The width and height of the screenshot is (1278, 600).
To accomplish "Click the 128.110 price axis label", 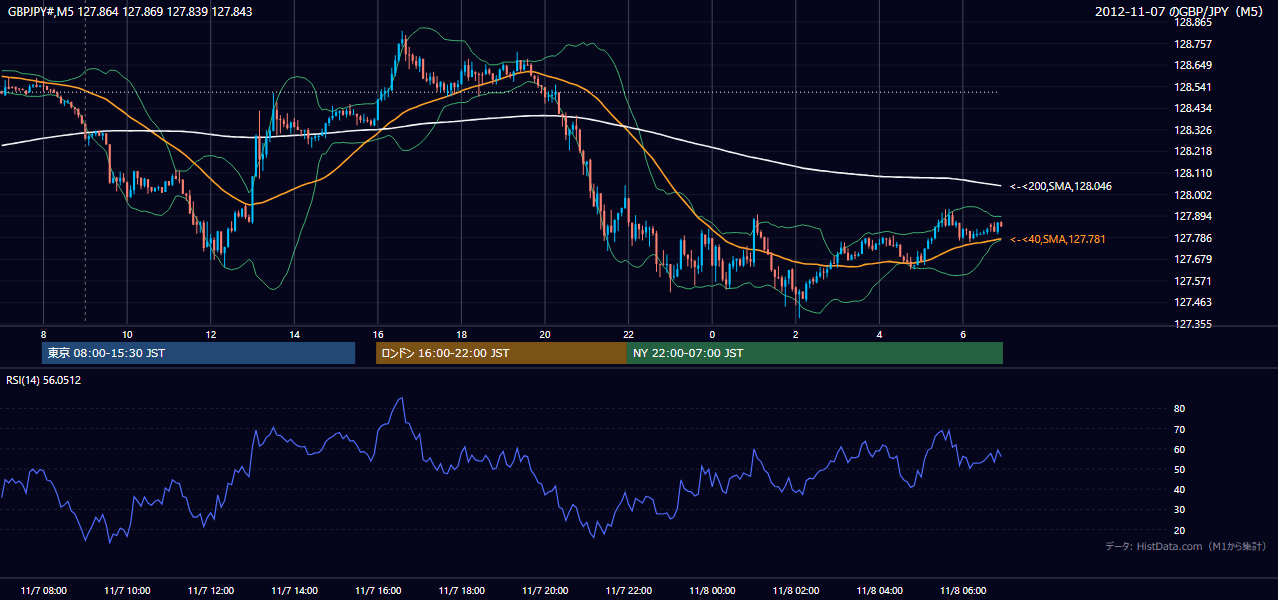I will click(1191, 173).
